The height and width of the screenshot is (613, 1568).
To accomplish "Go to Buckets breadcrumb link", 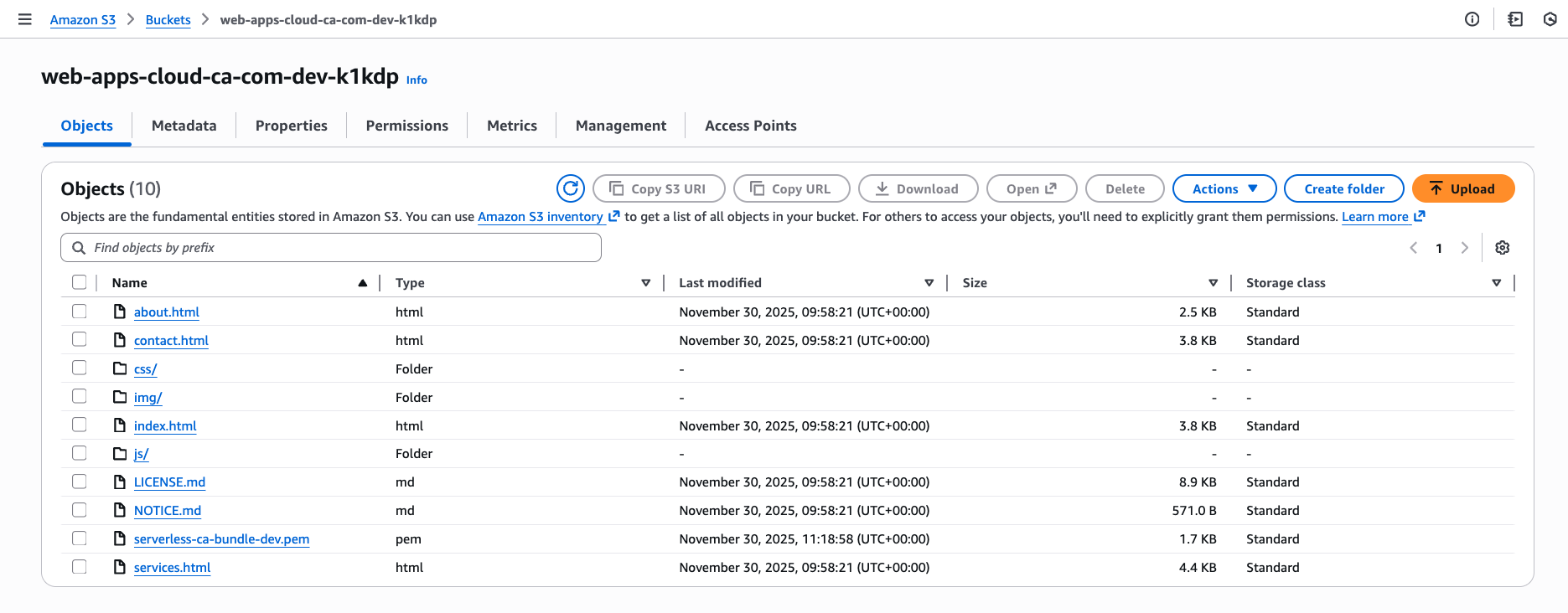I will coord(168,19).
